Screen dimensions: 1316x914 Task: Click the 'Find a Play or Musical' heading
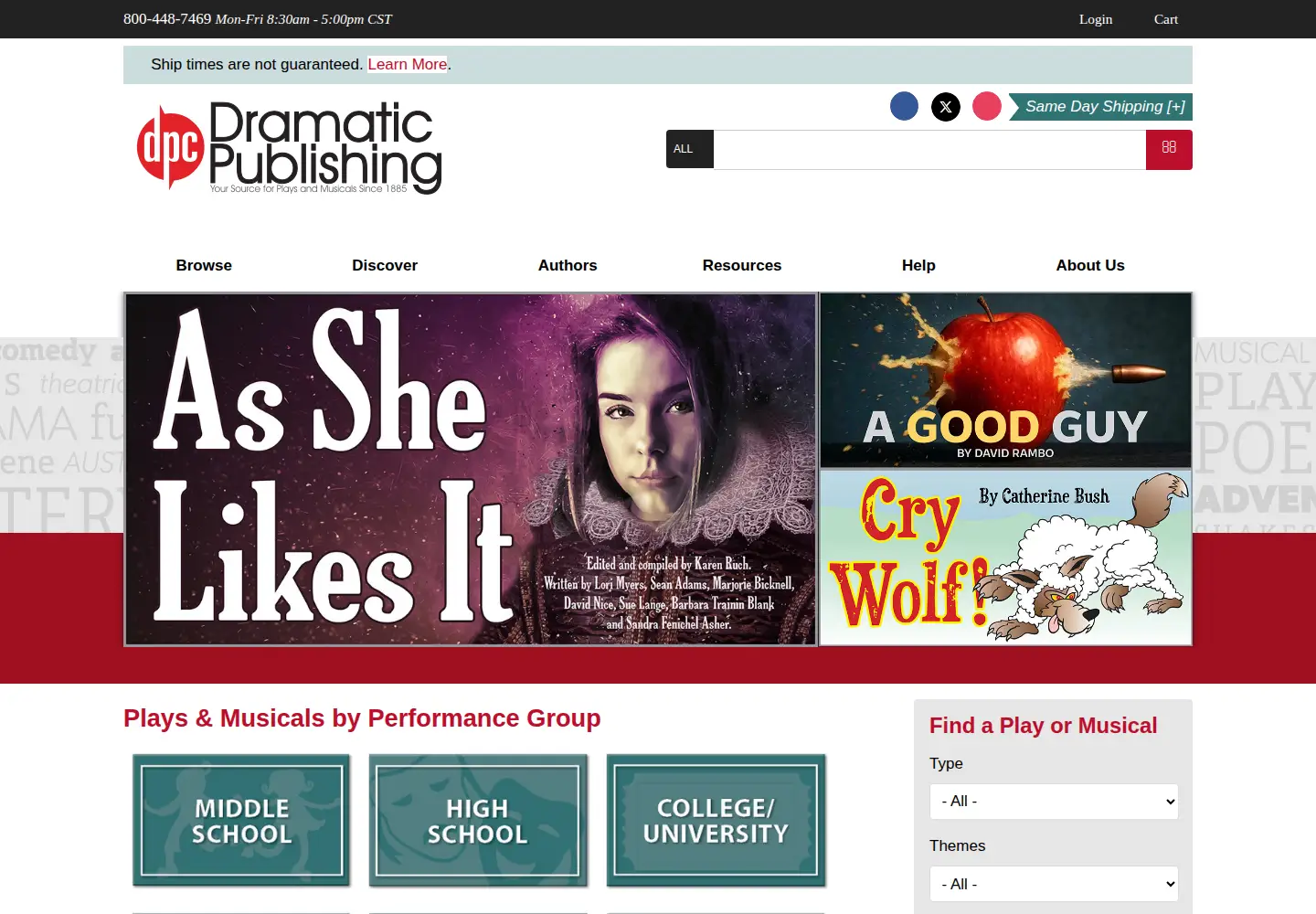coord(1043,726)
